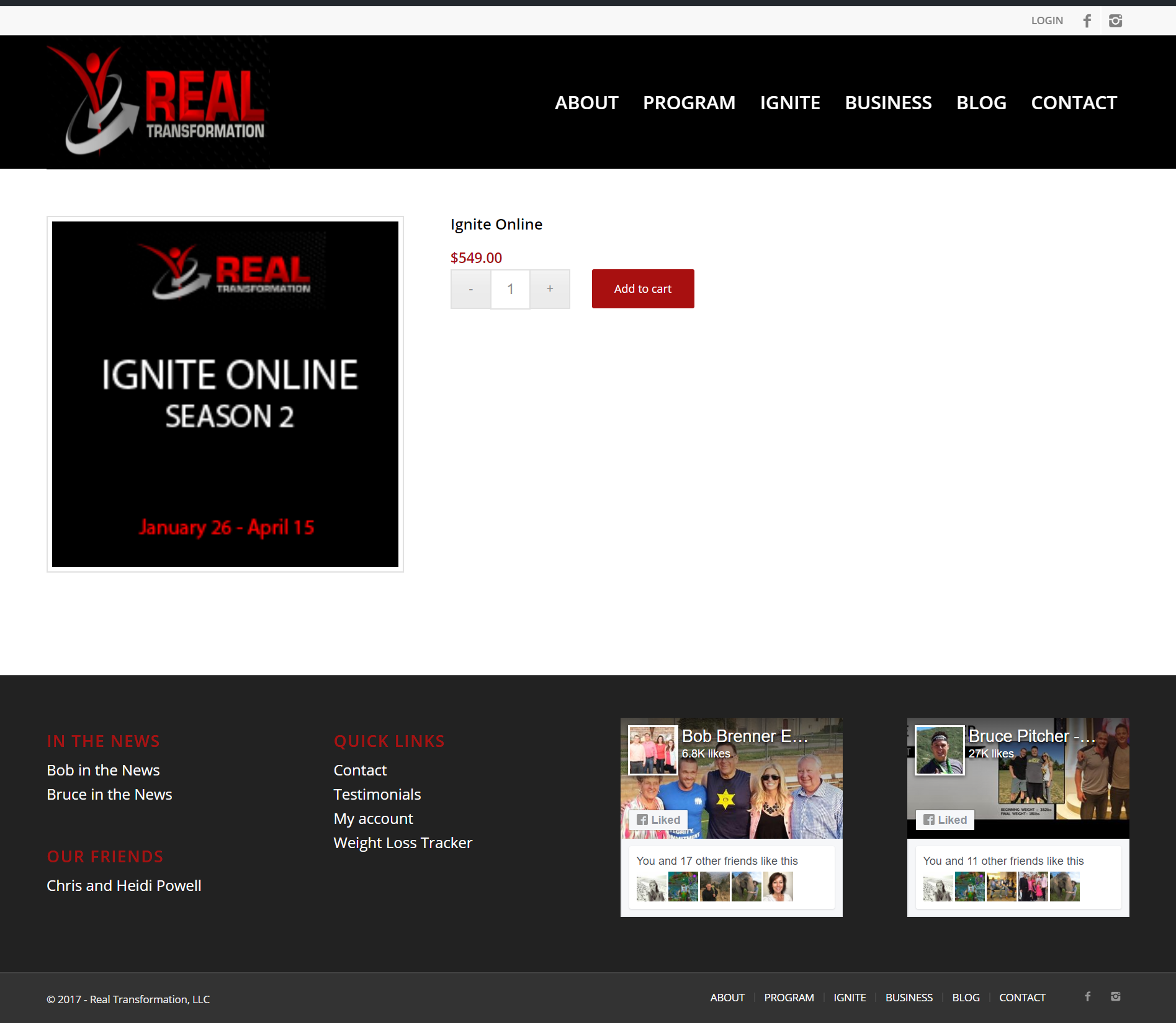Click footer ABOUT link
The height and width of the screenshot is (1023, 1176).
click(727, 998)
